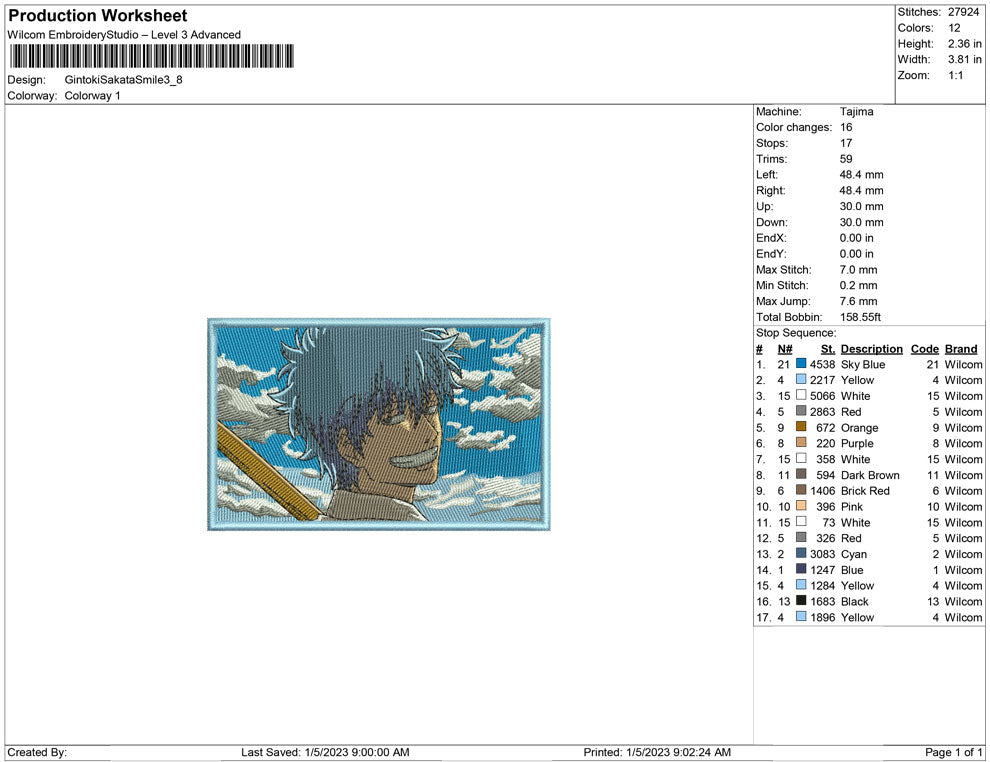Click the "N#" column header
The width and height of the screenshot is (990, 762).
tap(785, 349)
